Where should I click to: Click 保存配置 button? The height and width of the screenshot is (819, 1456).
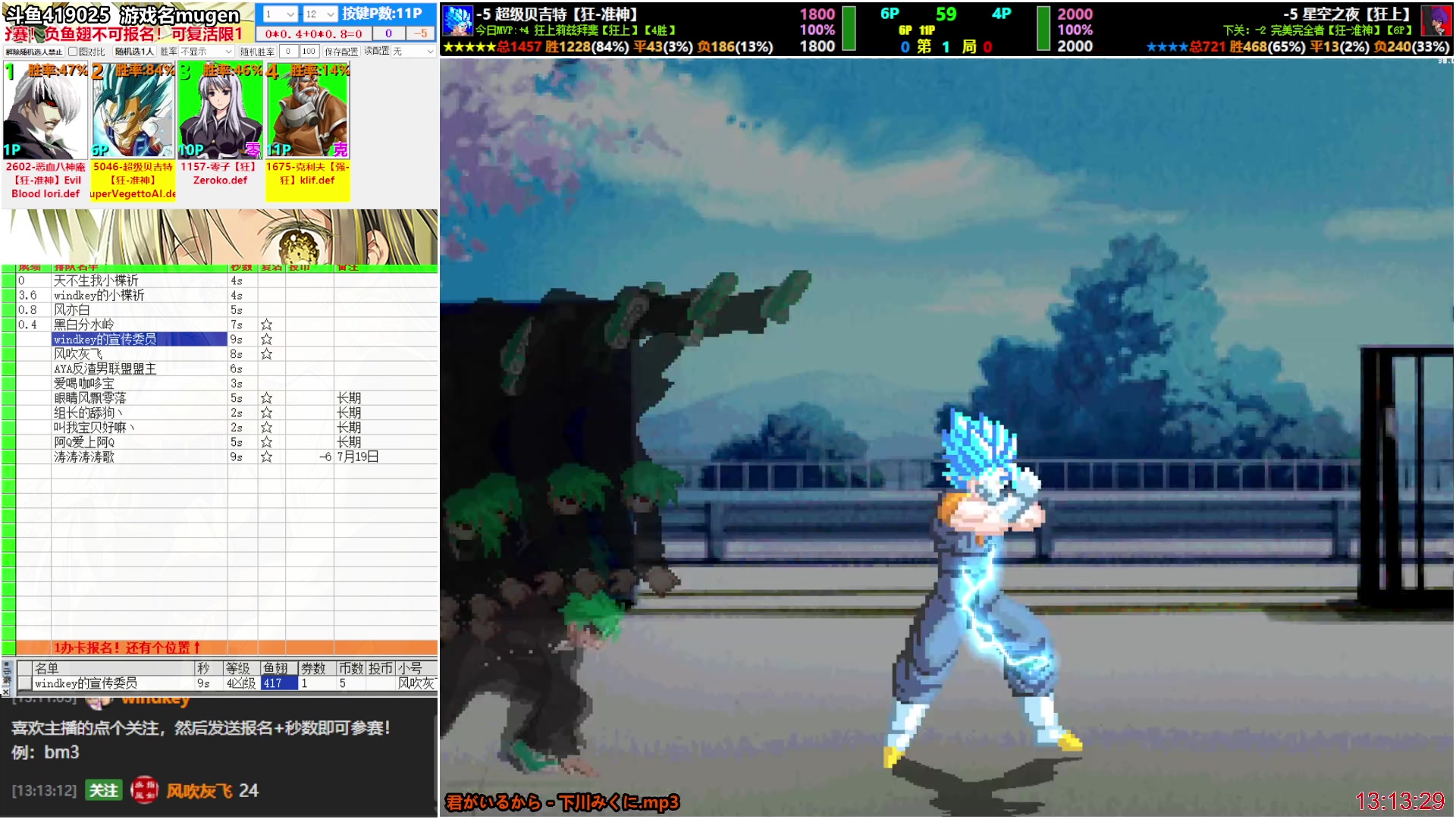[341, 52]
